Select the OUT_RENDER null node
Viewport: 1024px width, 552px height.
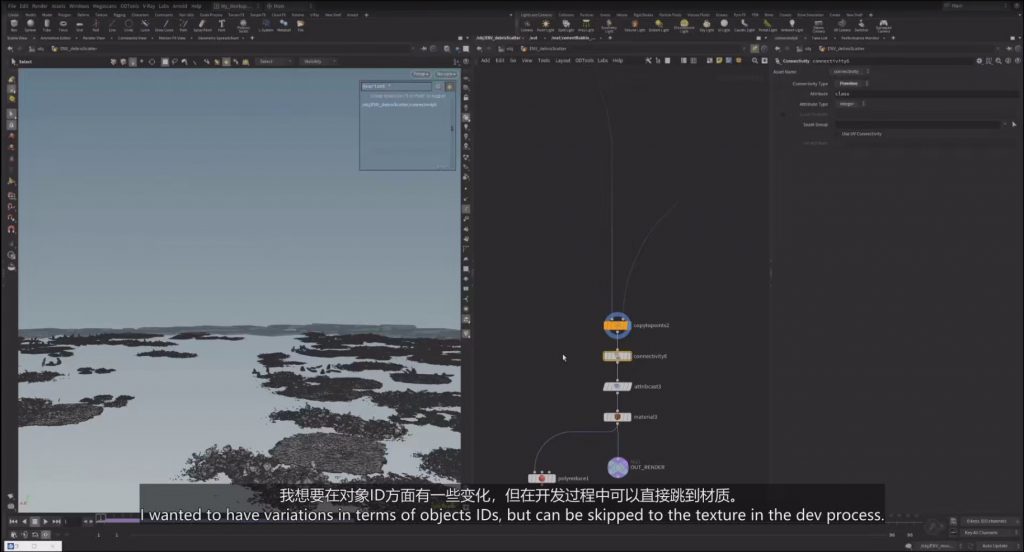(618, 467)
